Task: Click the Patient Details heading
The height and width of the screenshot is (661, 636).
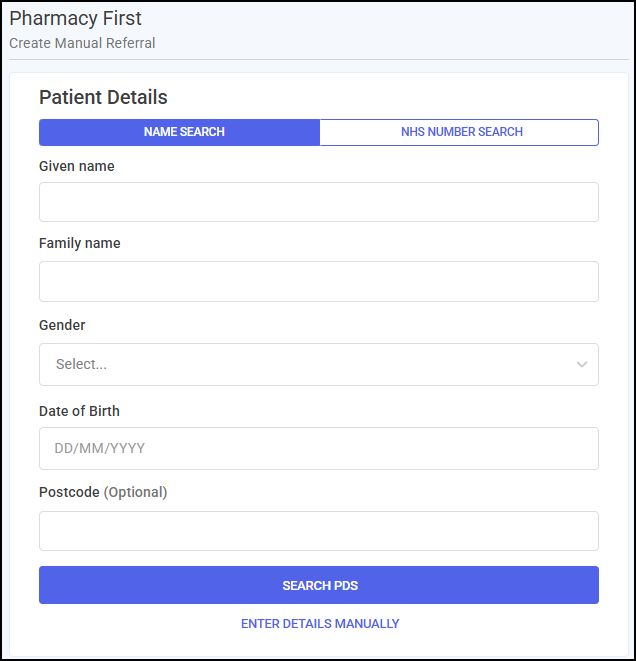Action: [x=103, y=97]
